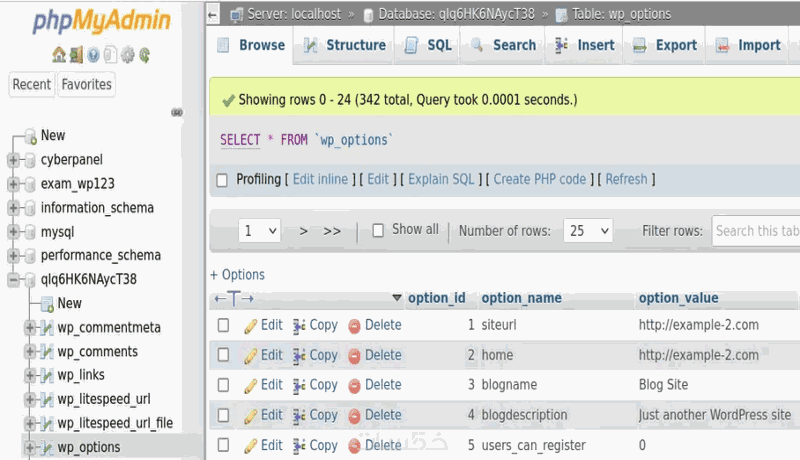Jump to last page with >> button

click(x=332, y=232)
